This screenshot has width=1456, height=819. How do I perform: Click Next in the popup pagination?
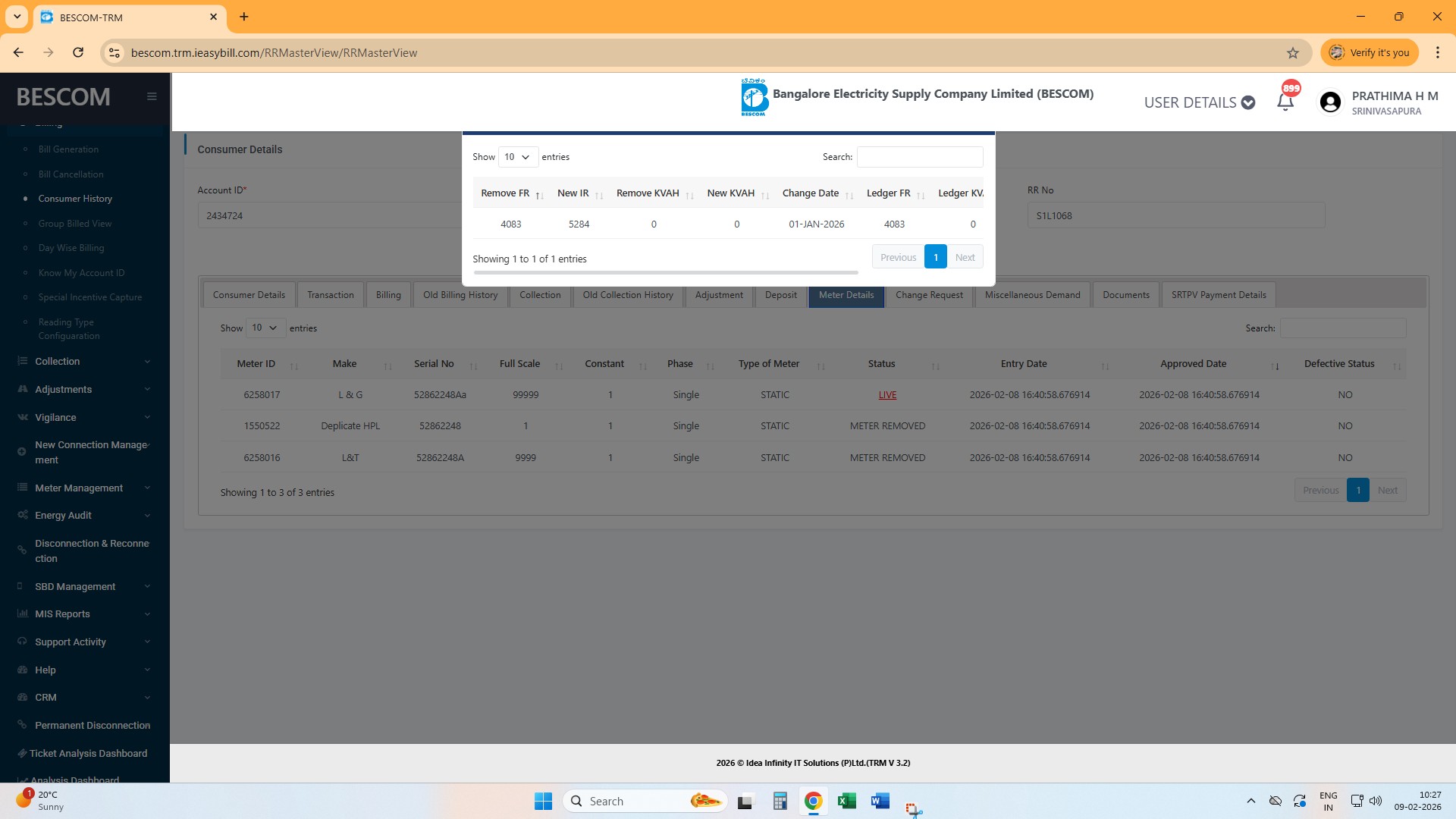click(965, 257)
